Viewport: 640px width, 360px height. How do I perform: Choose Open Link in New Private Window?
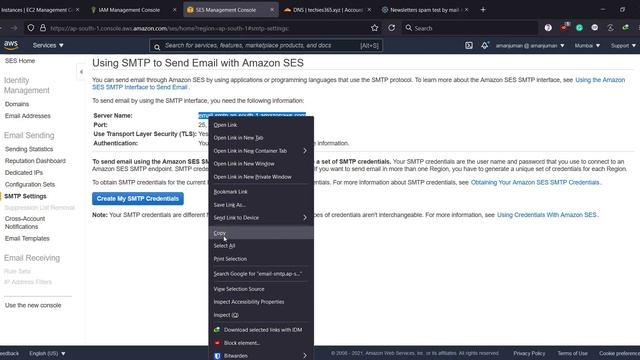click(261, 177)
